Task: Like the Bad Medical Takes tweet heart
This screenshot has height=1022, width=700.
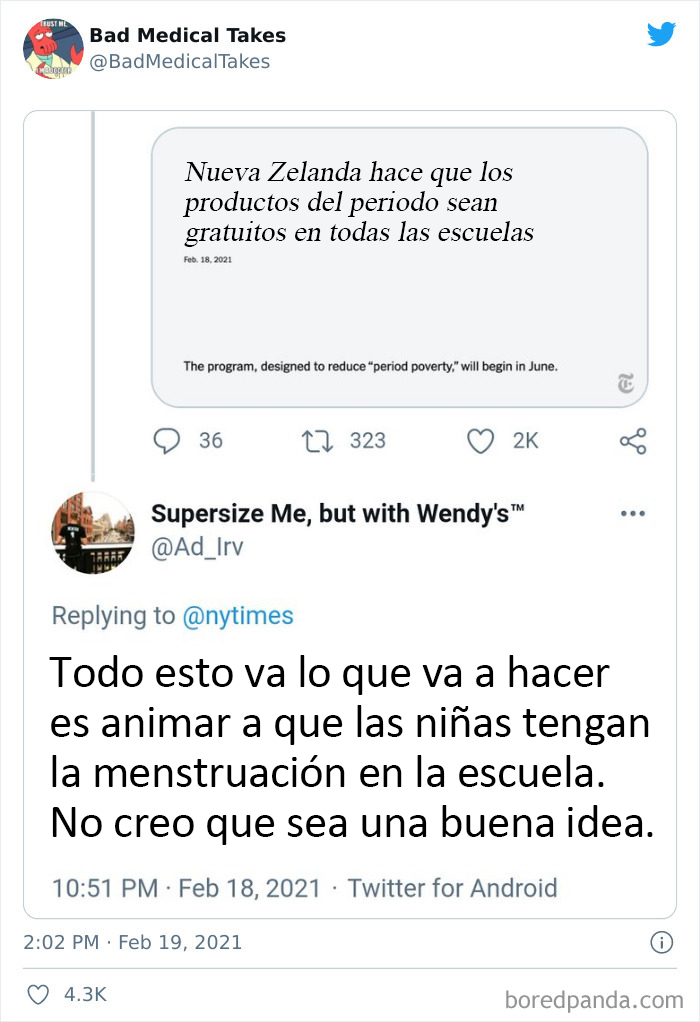Action: tap(38, 995)
